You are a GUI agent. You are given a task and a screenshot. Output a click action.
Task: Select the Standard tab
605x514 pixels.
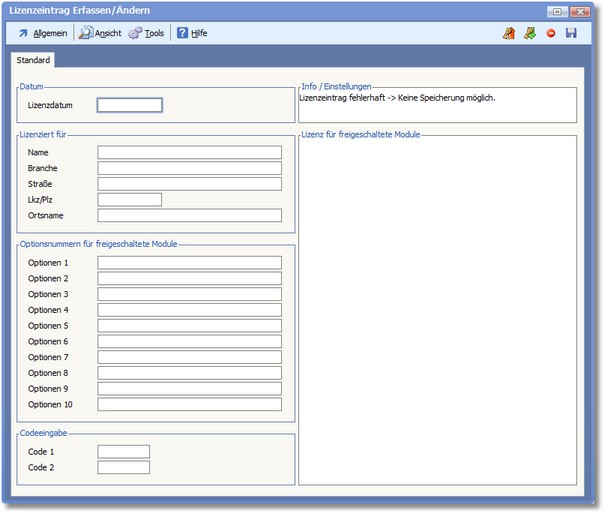point(33,61)
